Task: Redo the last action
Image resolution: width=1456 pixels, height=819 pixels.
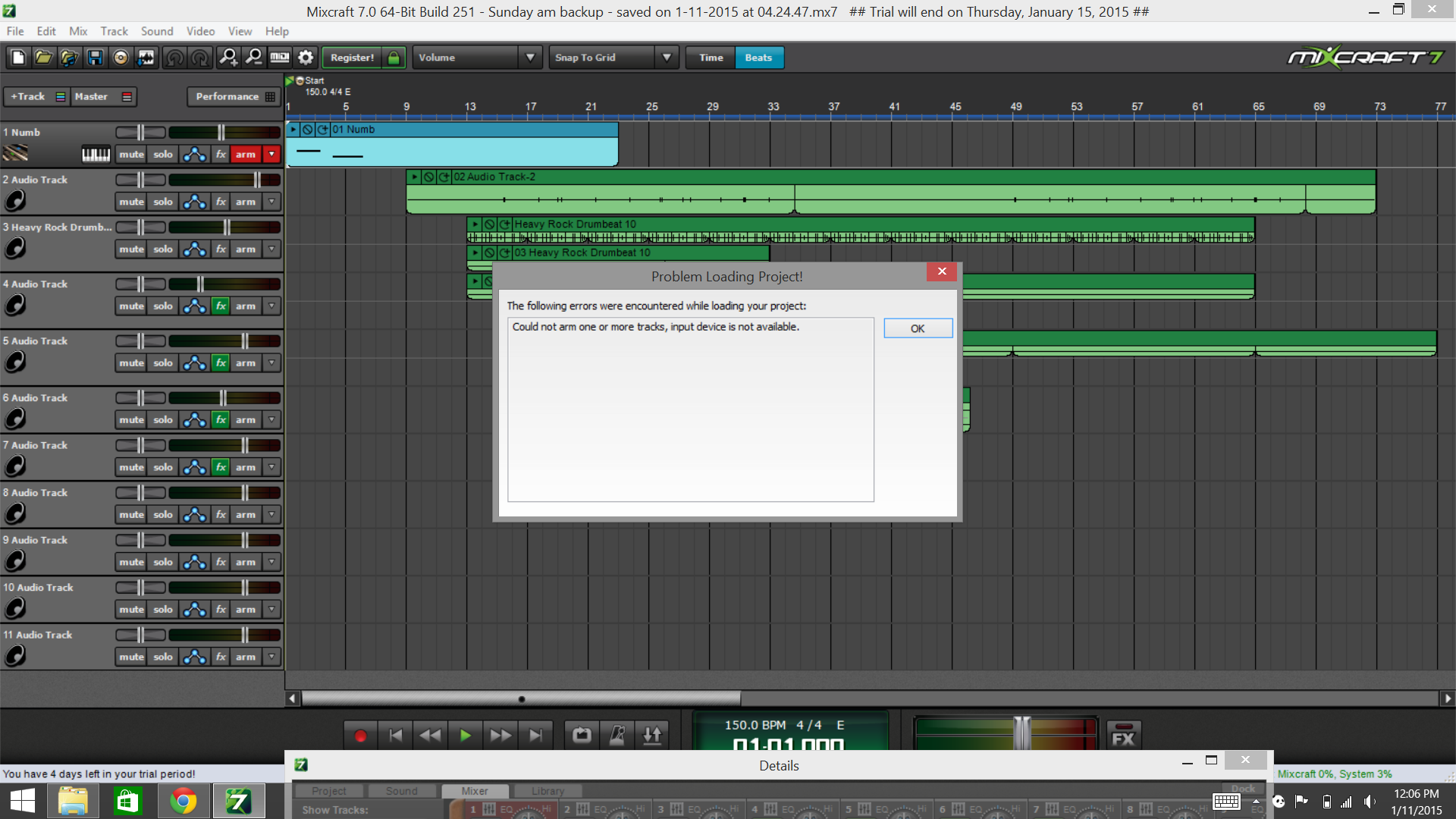Action: pyautogui.click(x=200, y=58)
